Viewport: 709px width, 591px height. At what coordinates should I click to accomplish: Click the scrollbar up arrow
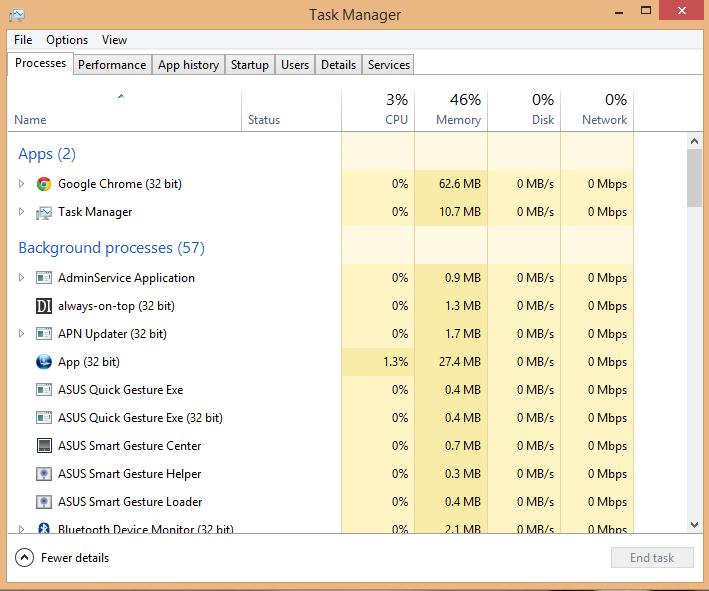pos(695,141)
